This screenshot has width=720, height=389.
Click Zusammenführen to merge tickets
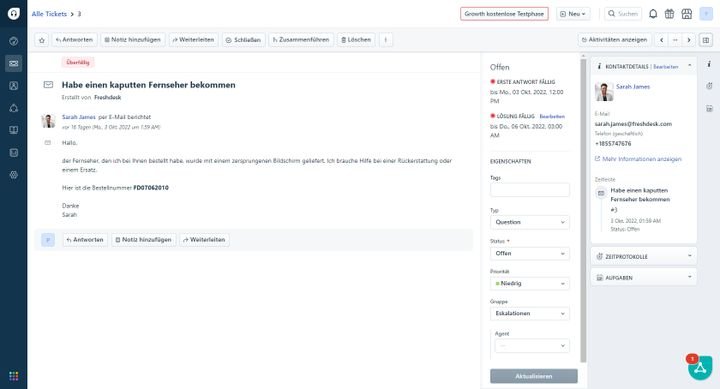pos(301,40)
